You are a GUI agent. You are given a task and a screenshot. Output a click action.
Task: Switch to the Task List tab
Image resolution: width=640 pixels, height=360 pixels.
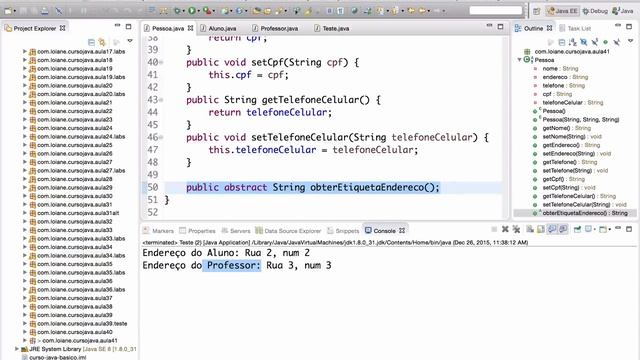(575, 28)
